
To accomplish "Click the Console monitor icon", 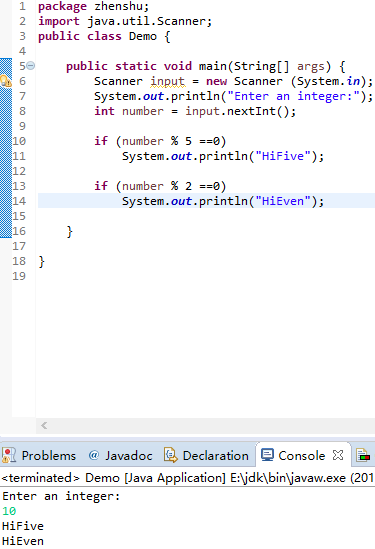I will (268, 455).
